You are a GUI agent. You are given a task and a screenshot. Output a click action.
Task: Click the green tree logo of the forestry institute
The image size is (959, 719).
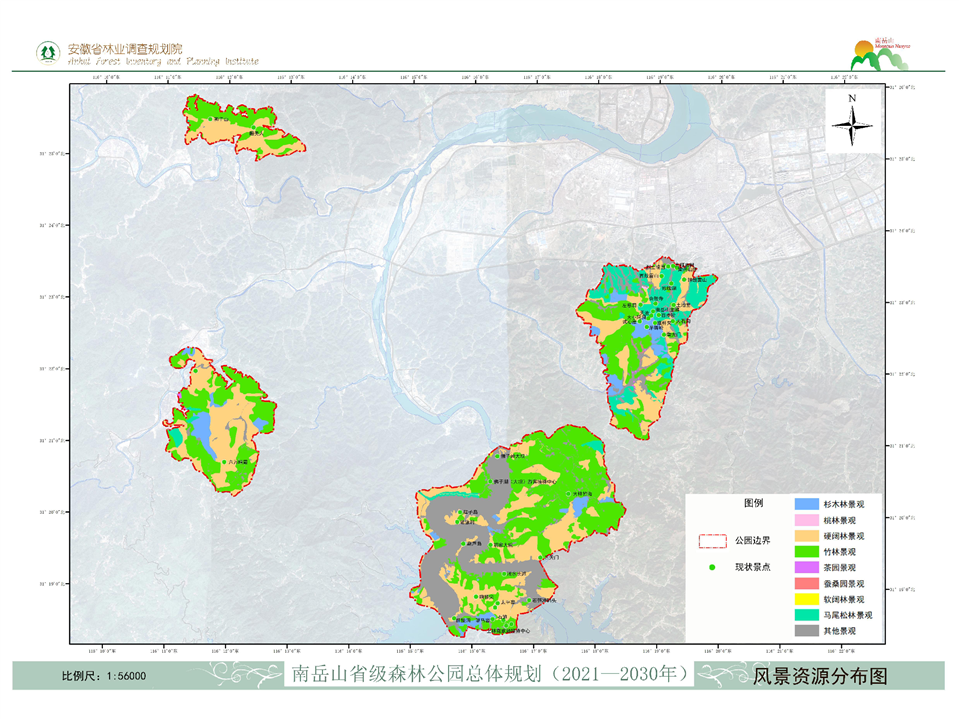pyautogui.click(x=46, y=52)
